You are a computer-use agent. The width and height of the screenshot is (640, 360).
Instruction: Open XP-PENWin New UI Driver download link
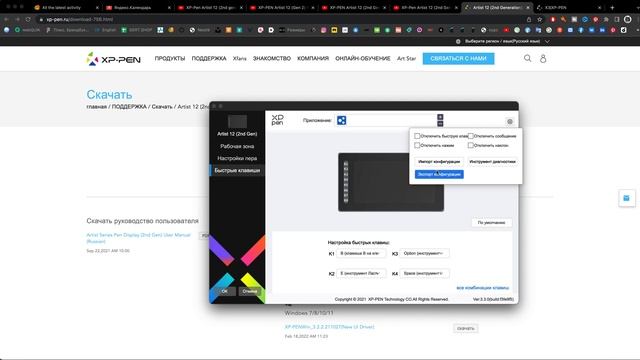(x=329, y=327)
